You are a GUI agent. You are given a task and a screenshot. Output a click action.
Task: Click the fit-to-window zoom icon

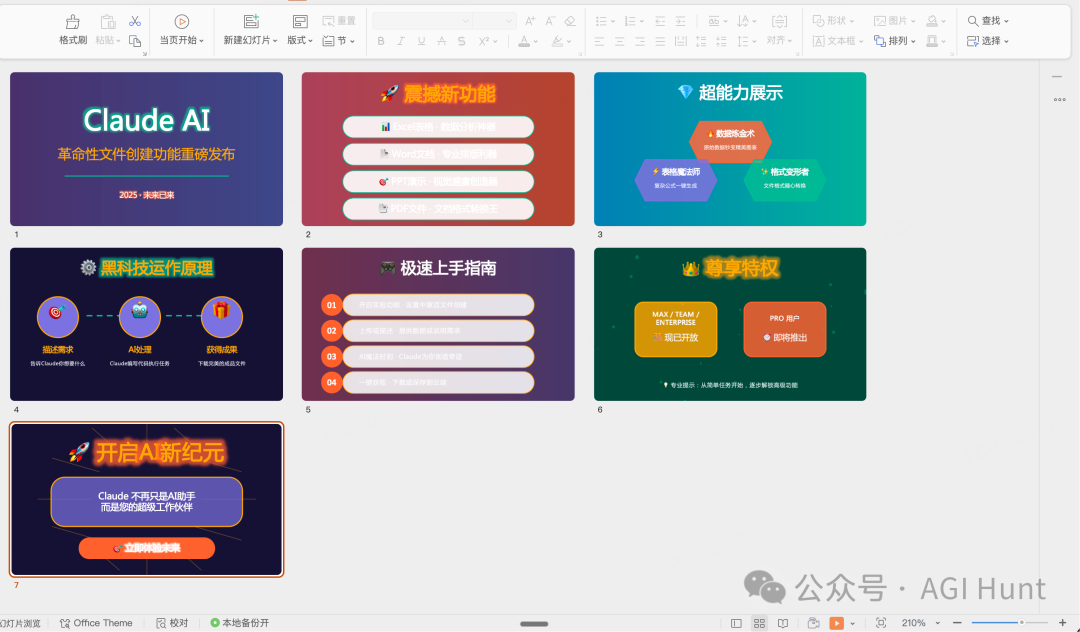click(881, 623)
